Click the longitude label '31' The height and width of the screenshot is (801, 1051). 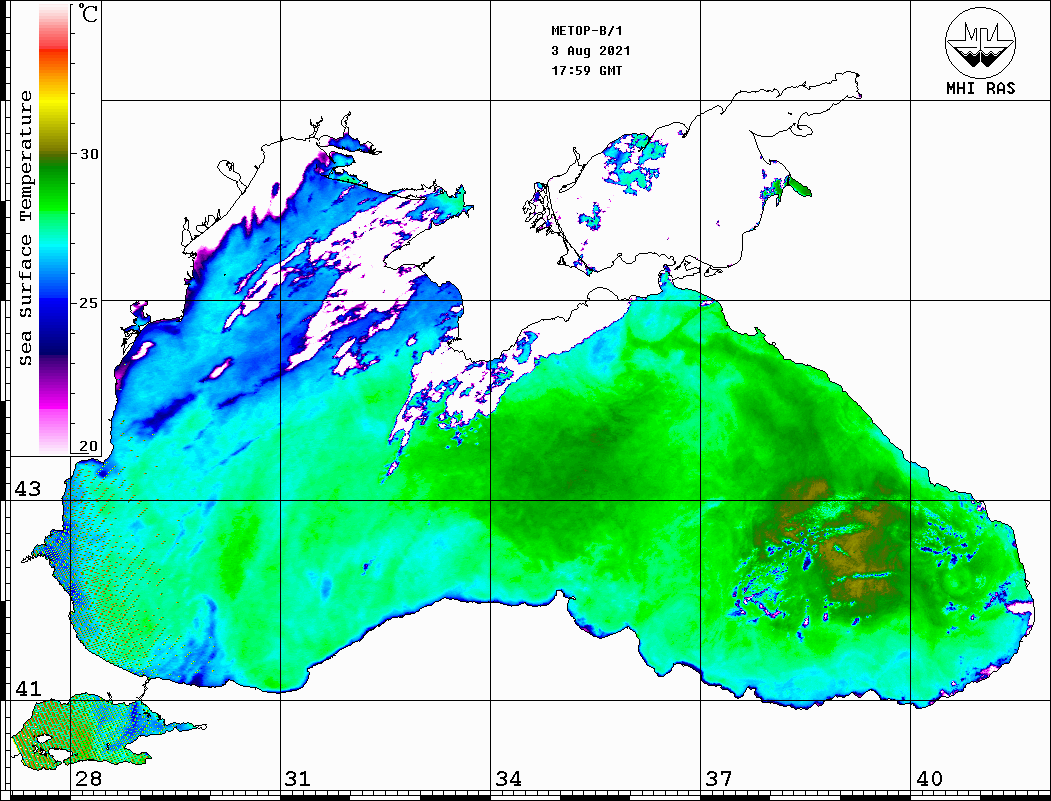click(x=298, y=778)
